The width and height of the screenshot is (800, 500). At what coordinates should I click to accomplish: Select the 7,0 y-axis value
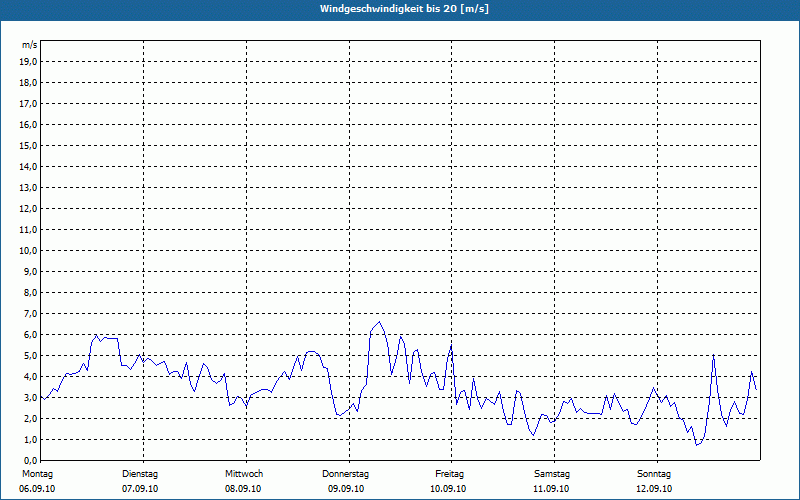[x=31, y=313]
